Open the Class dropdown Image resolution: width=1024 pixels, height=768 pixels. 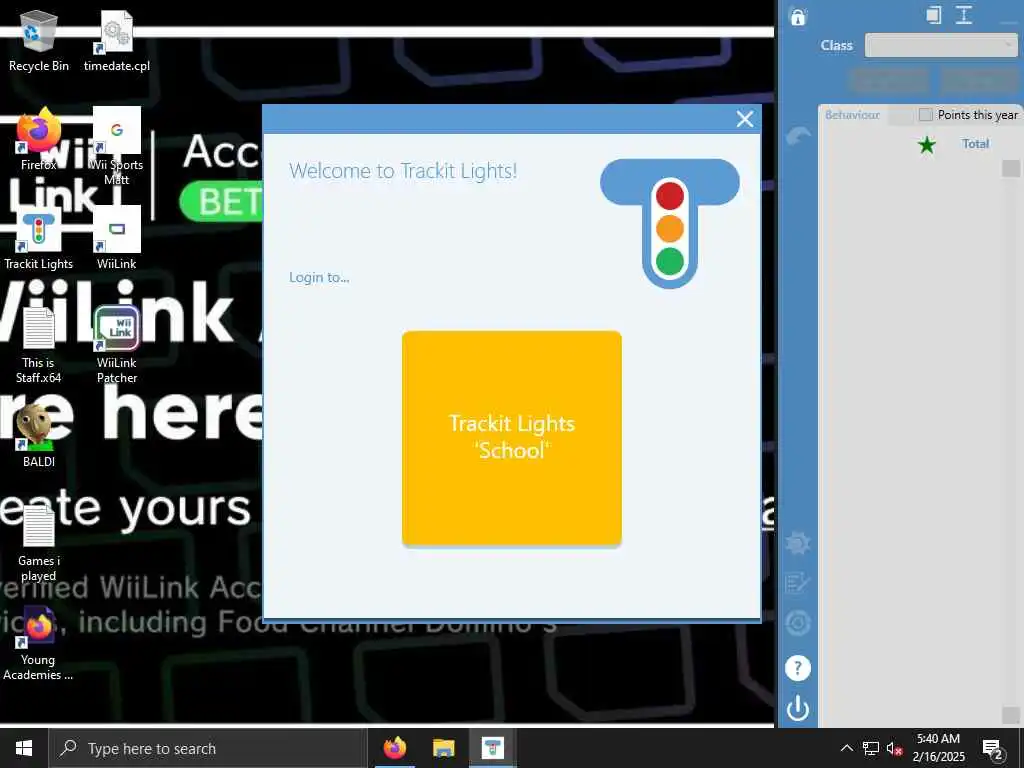(940, 45)
